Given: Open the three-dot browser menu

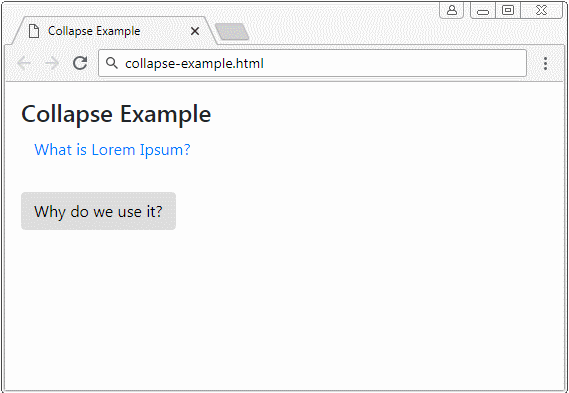Looking at the screenshot, I should tap(545, 64).
